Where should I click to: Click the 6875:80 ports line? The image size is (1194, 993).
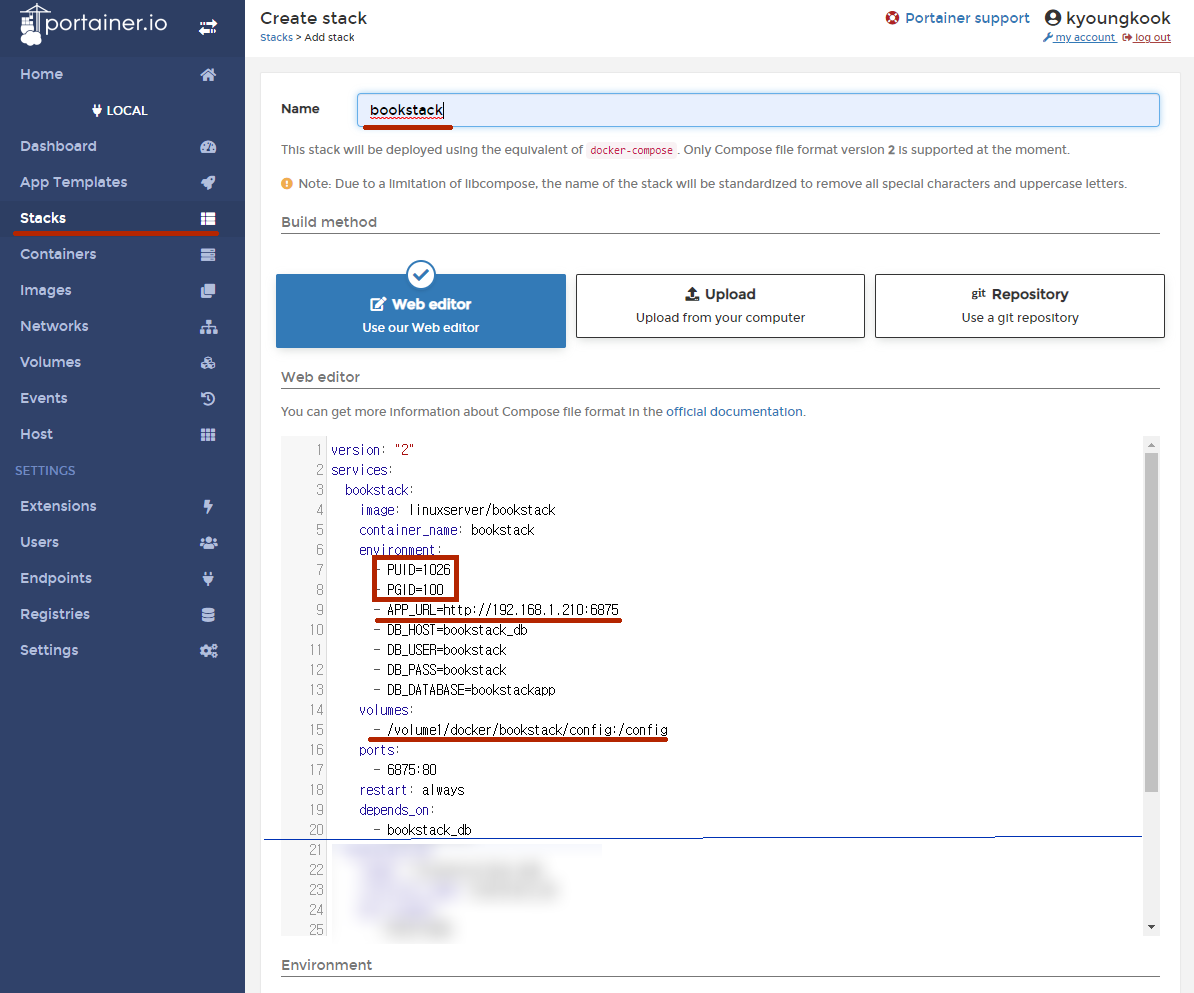(405, 770)
